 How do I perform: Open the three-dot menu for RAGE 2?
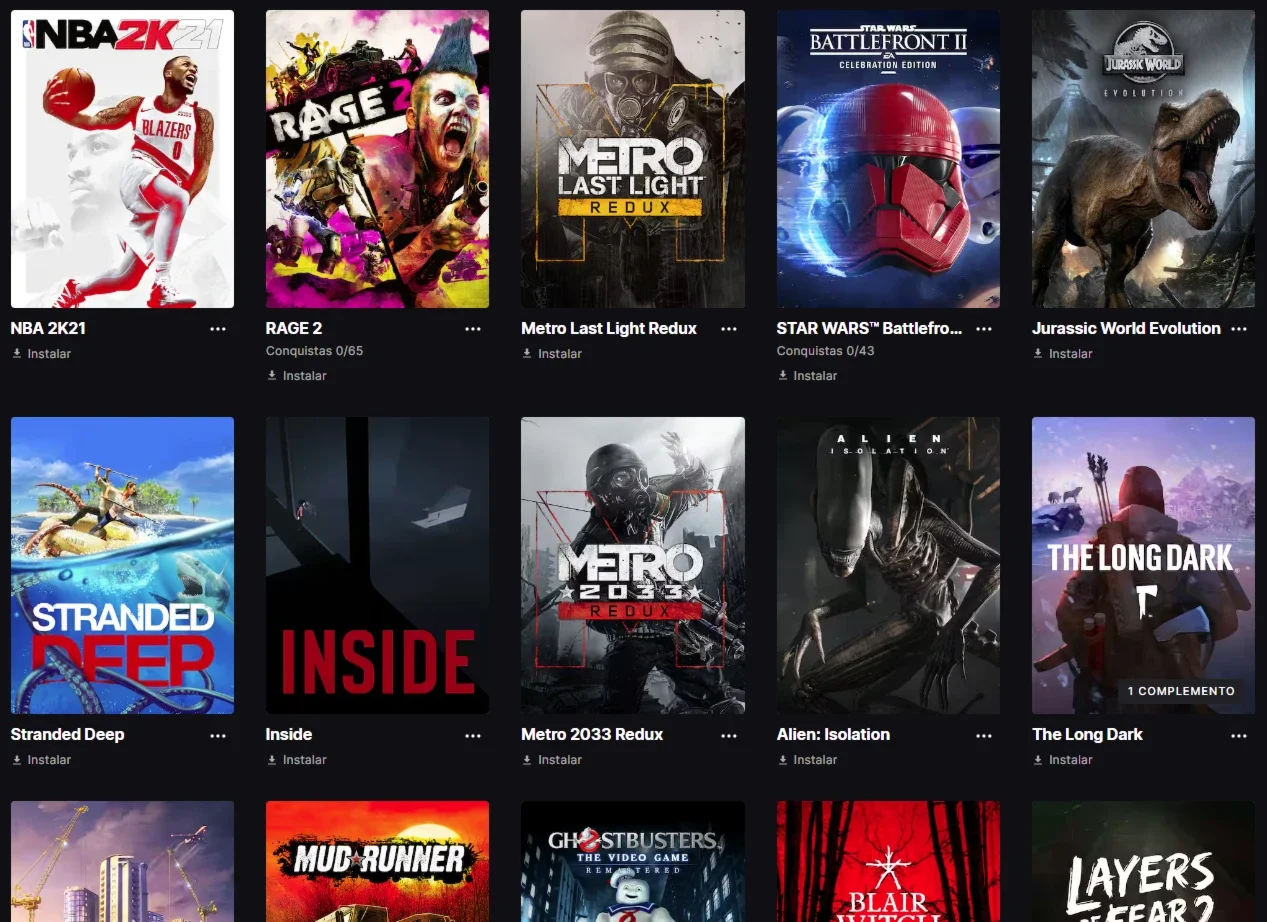(x=473, y=329)
